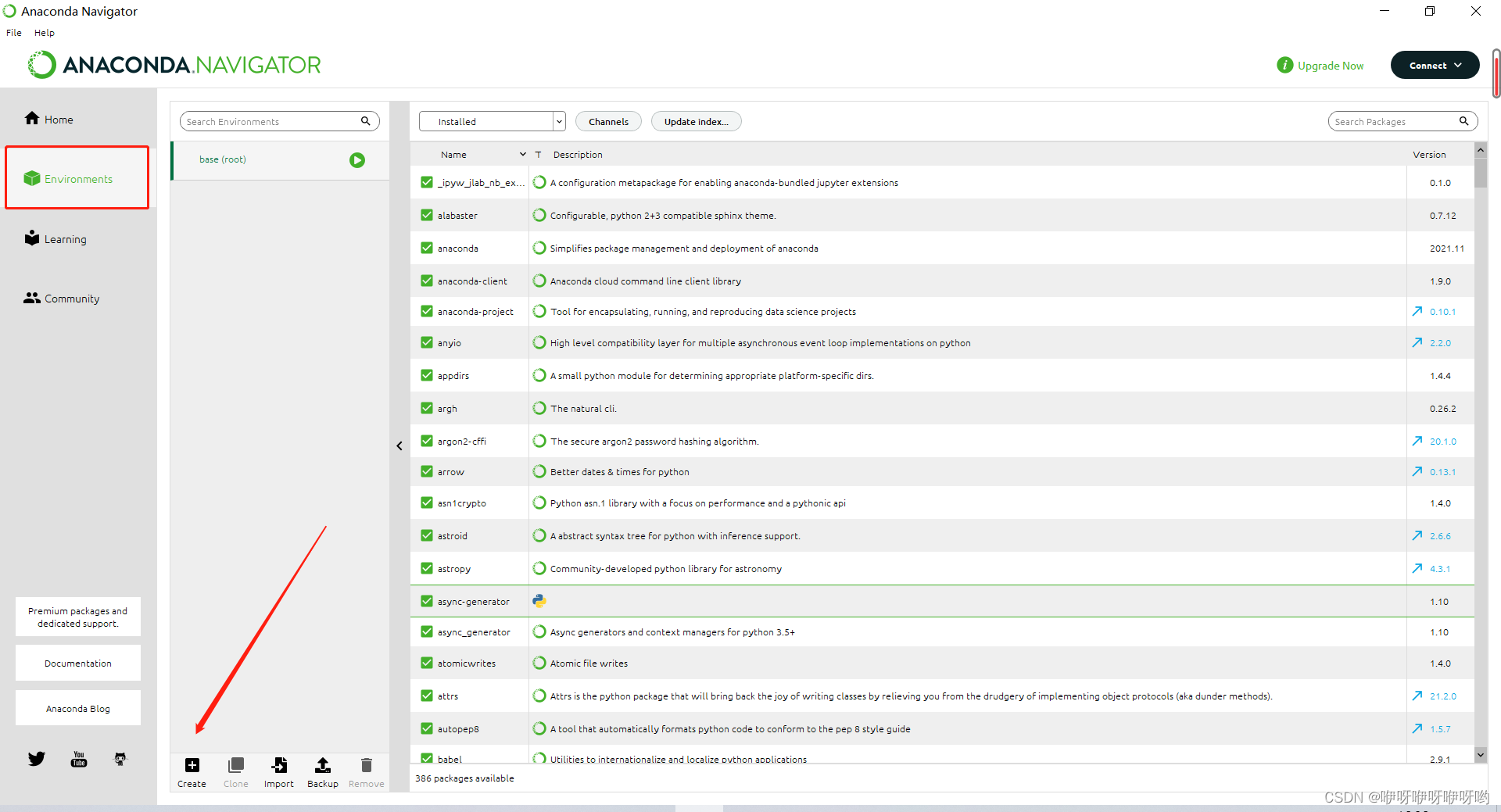Click upgrade arrow for attrs 21.2.0
The width and height of the screenshot is (1501, 812).
(1417, 696)
